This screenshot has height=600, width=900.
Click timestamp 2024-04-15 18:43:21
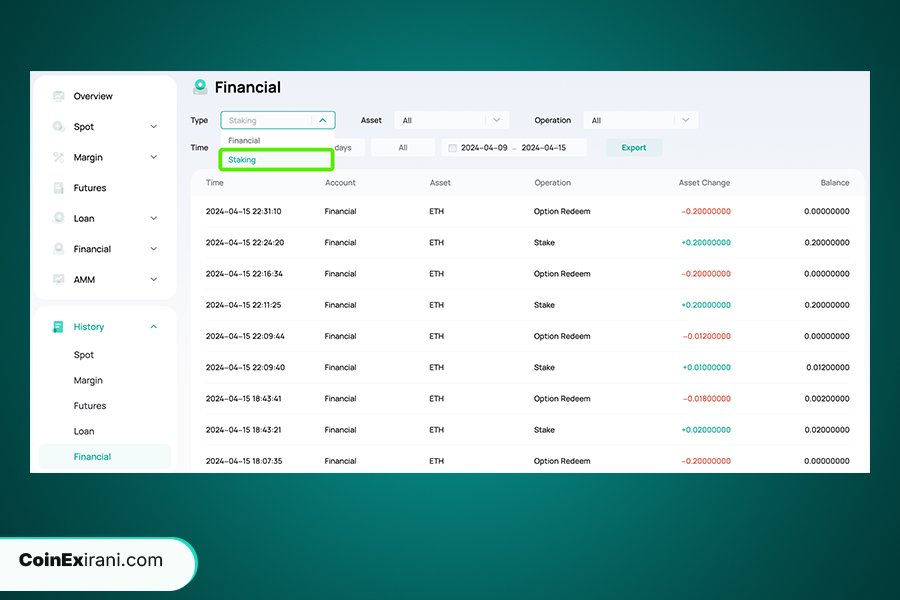[243, 429]
